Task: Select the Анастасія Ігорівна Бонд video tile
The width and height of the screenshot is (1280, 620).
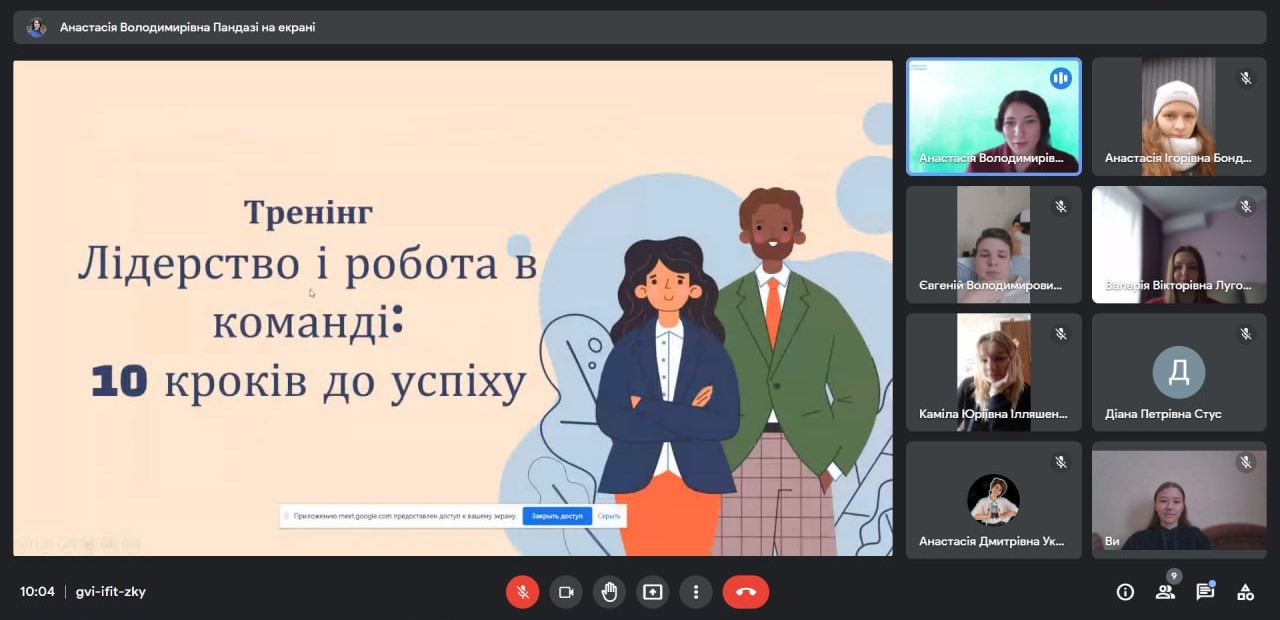Action: coord(1179,116)
